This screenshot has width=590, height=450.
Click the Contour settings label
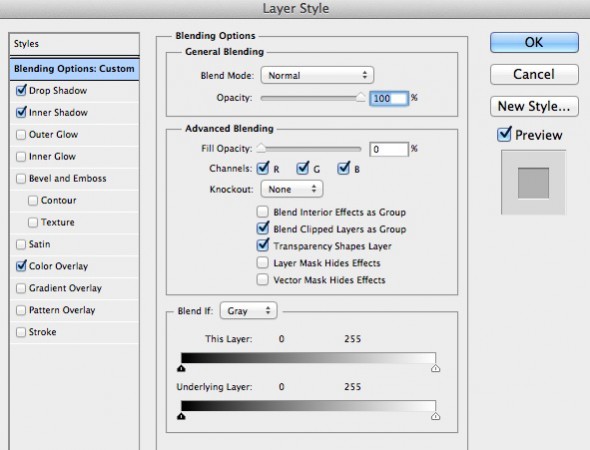pyautogui.click(x=58, y=200)
